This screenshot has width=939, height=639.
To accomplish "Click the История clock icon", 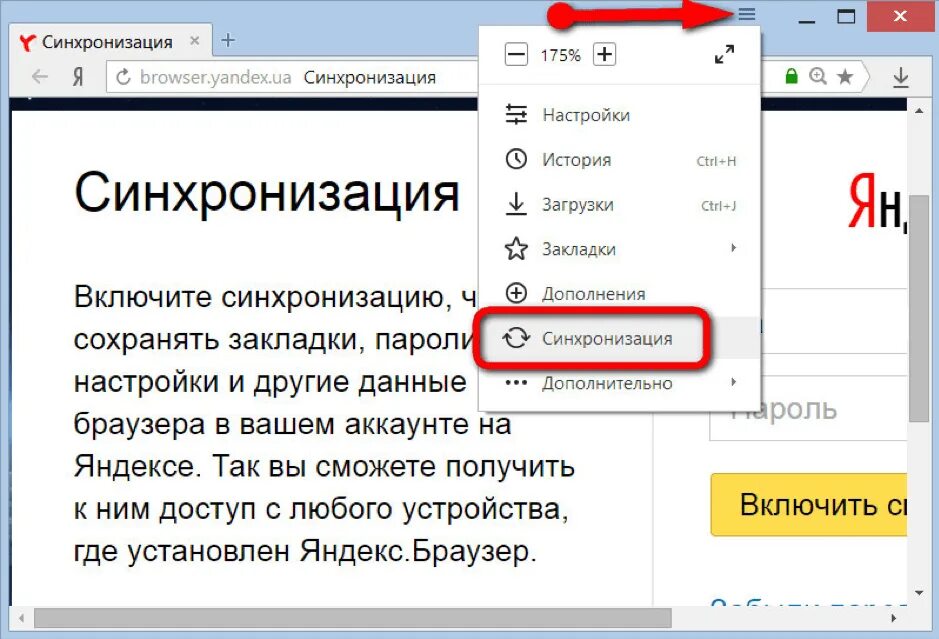I will 516,159.
